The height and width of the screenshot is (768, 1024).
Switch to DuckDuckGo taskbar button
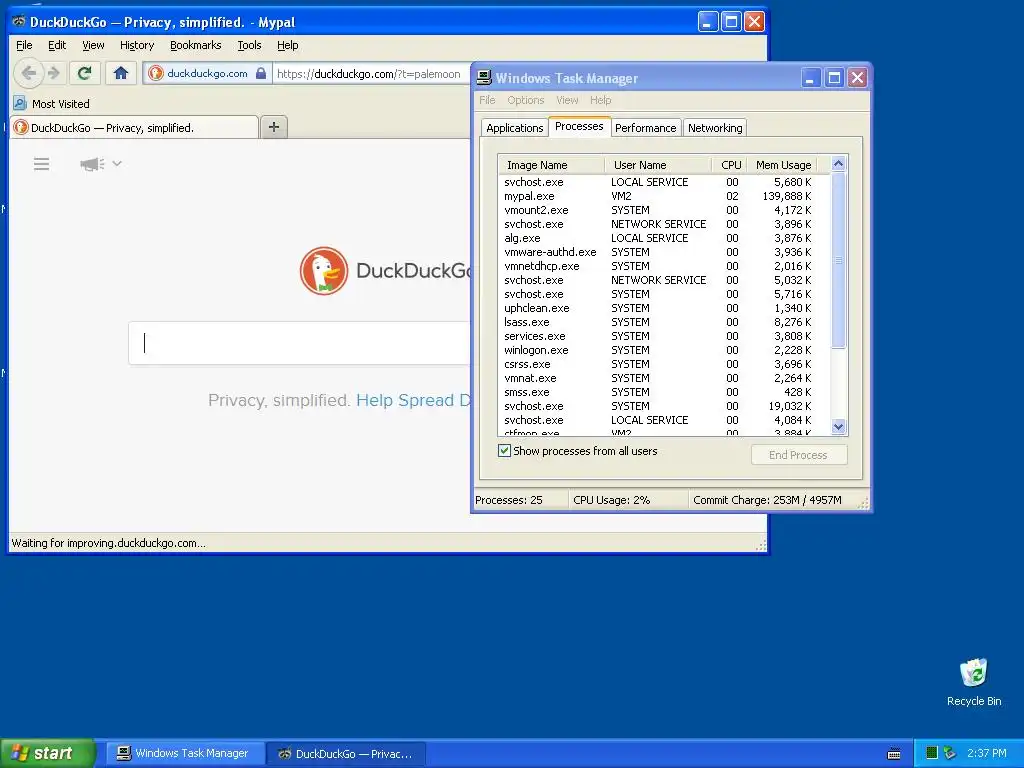click(347, 754)
